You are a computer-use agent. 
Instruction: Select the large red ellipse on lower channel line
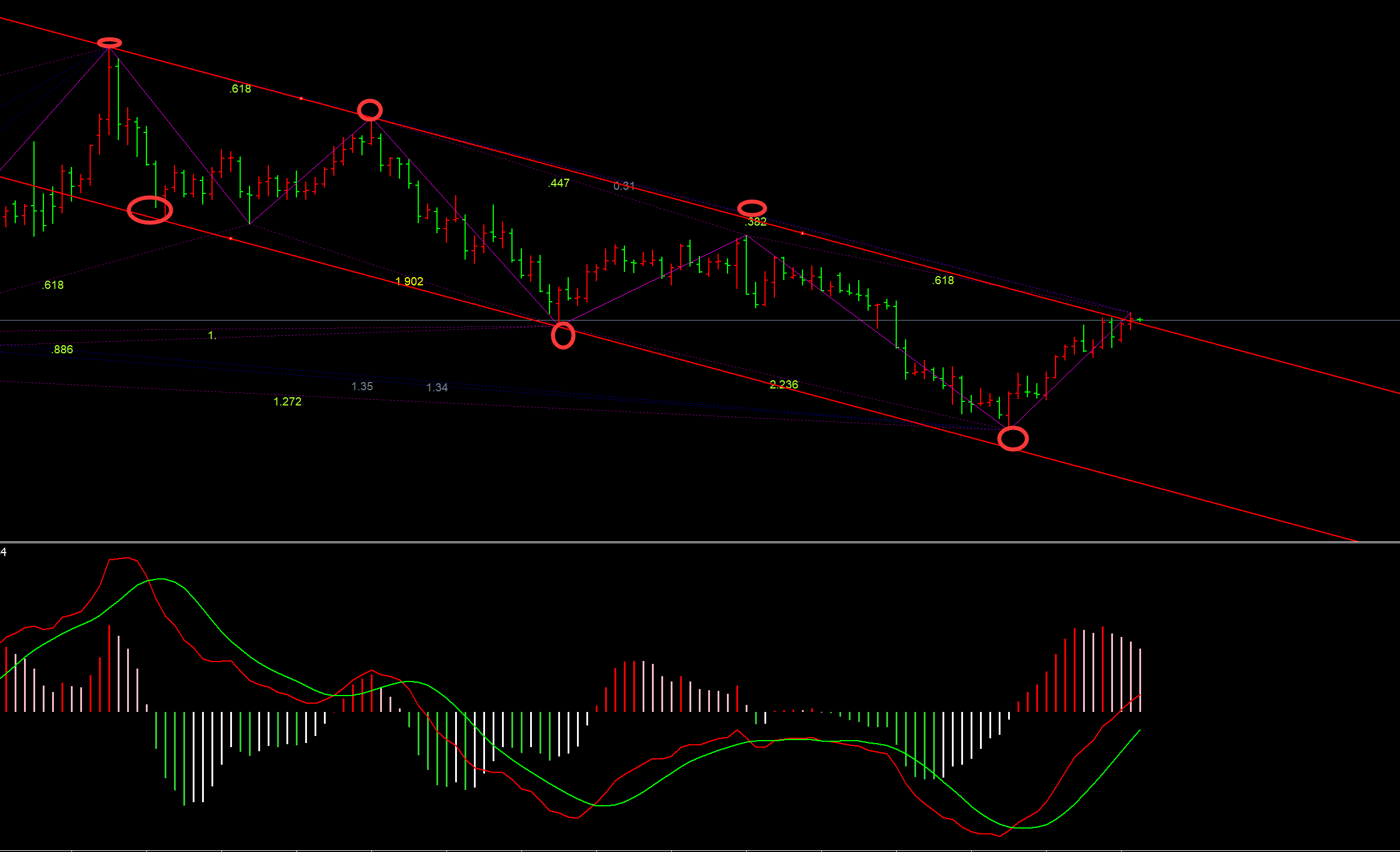pyautogui.click(x=150, y=210)
